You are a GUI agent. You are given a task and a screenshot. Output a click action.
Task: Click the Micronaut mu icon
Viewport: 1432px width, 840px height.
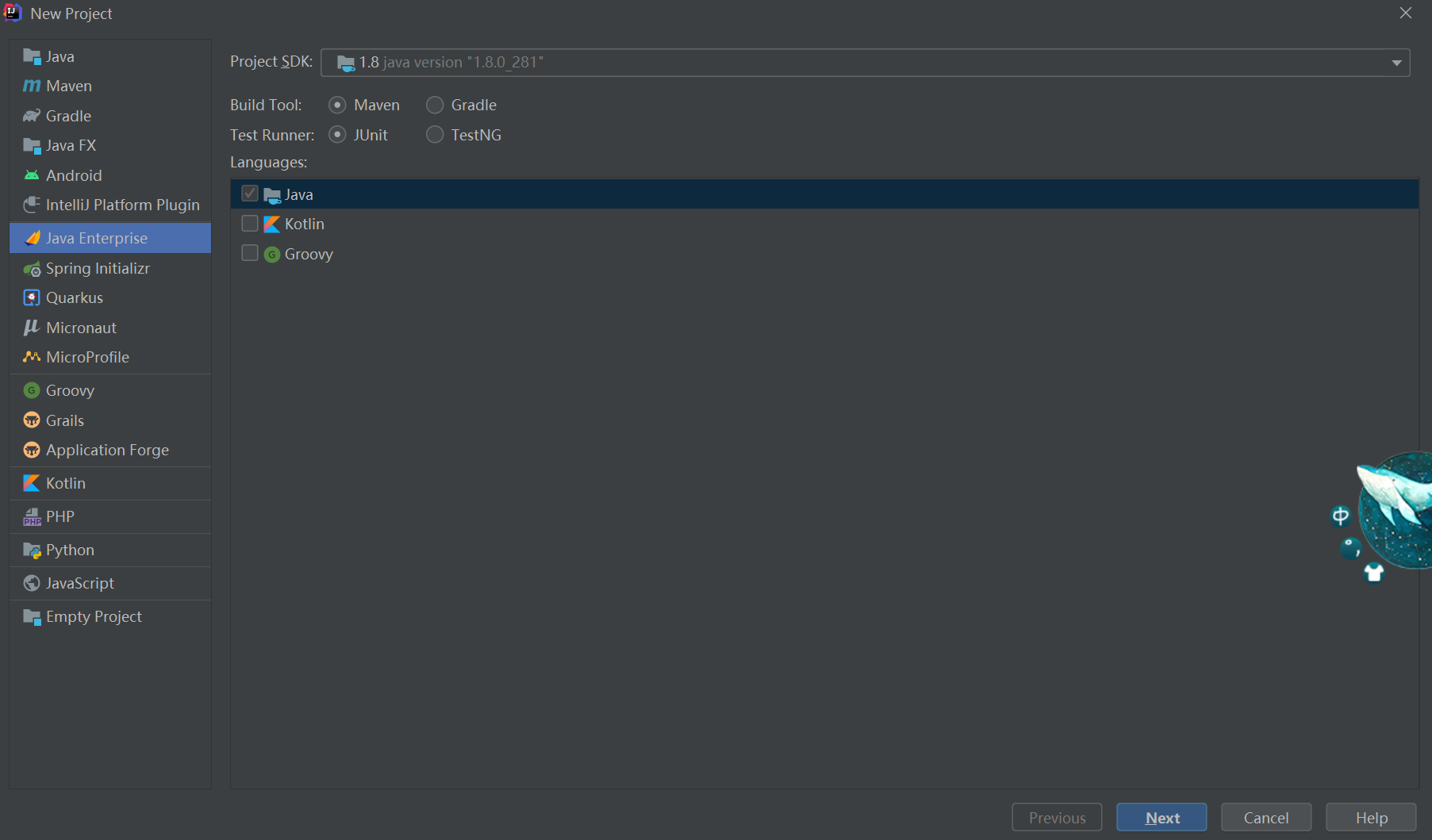(32, 328)
